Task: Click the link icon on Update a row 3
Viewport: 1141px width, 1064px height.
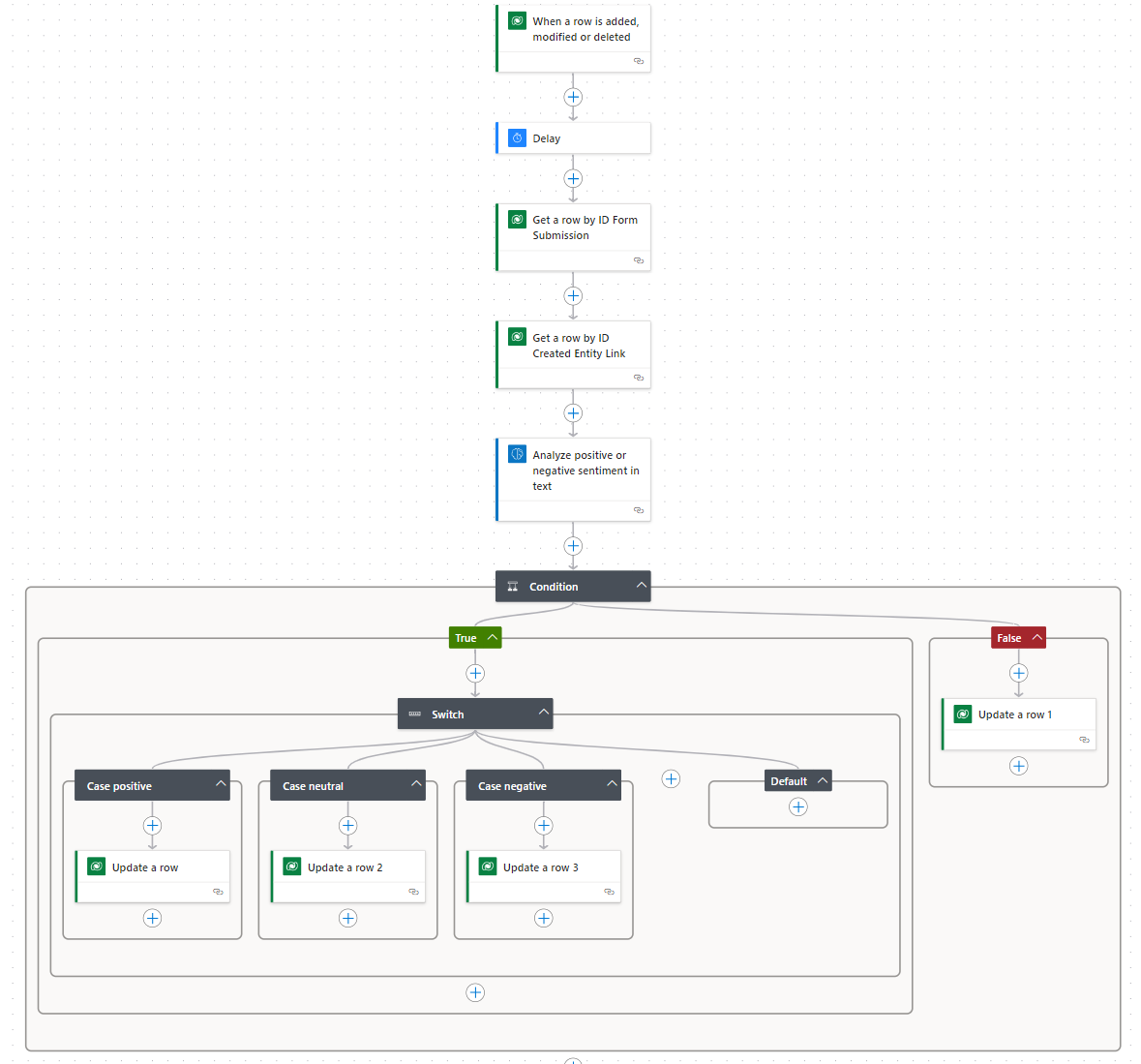Action: 609,892
